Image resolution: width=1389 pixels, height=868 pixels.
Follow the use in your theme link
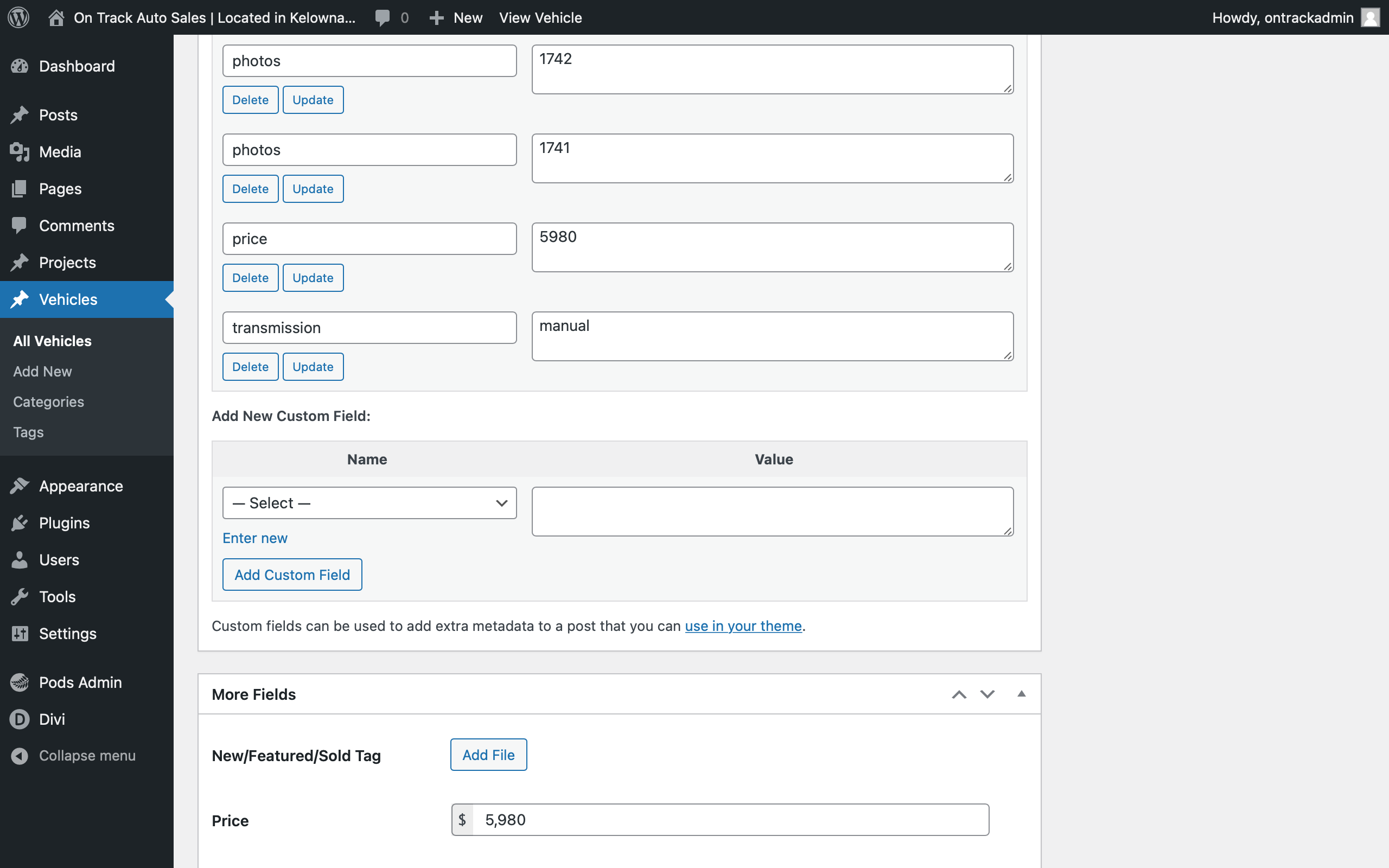pyautogui.click(x=743, y=626)
